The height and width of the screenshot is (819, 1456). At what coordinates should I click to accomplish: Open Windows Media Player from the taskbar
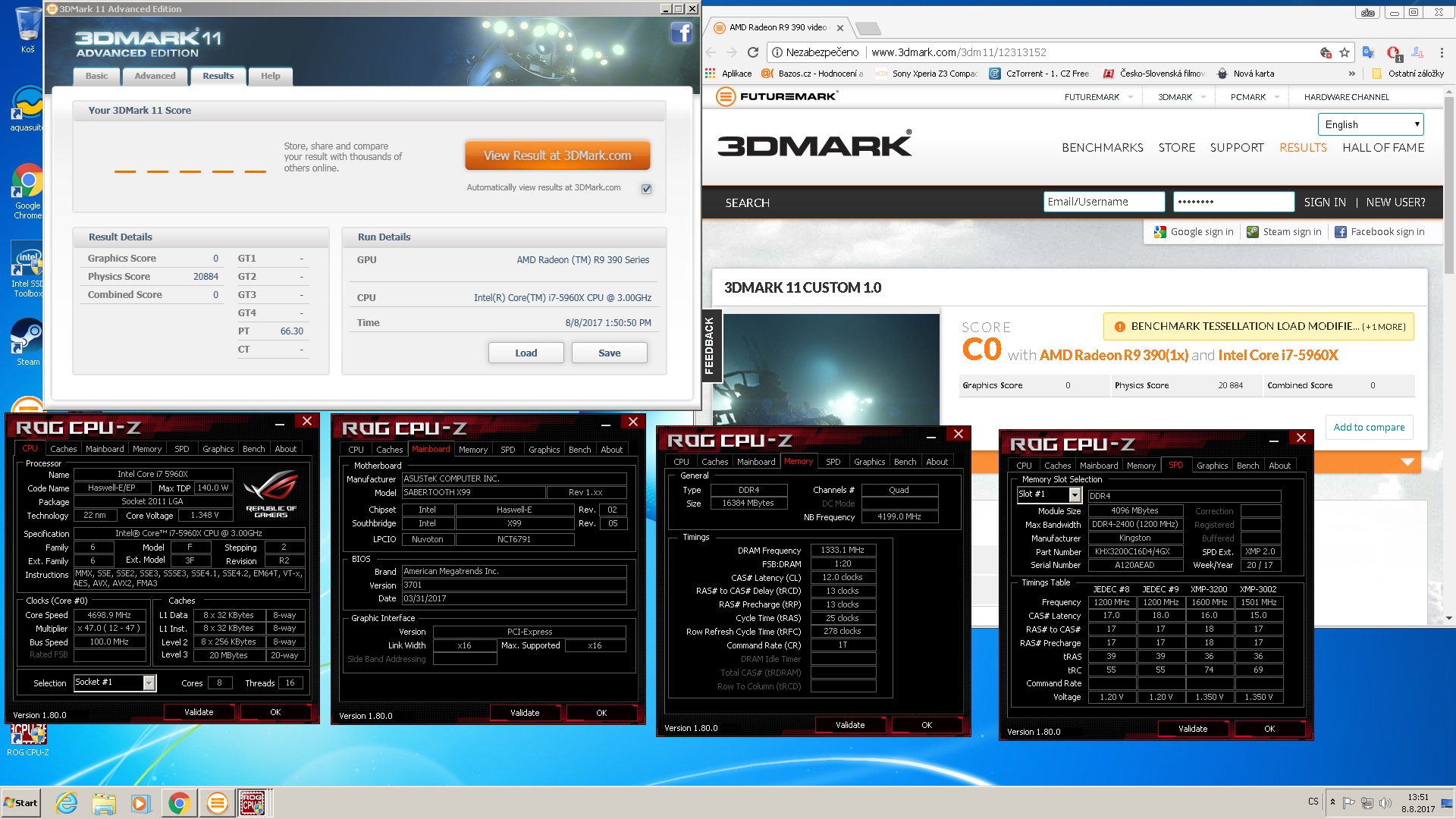coord(140,803)
